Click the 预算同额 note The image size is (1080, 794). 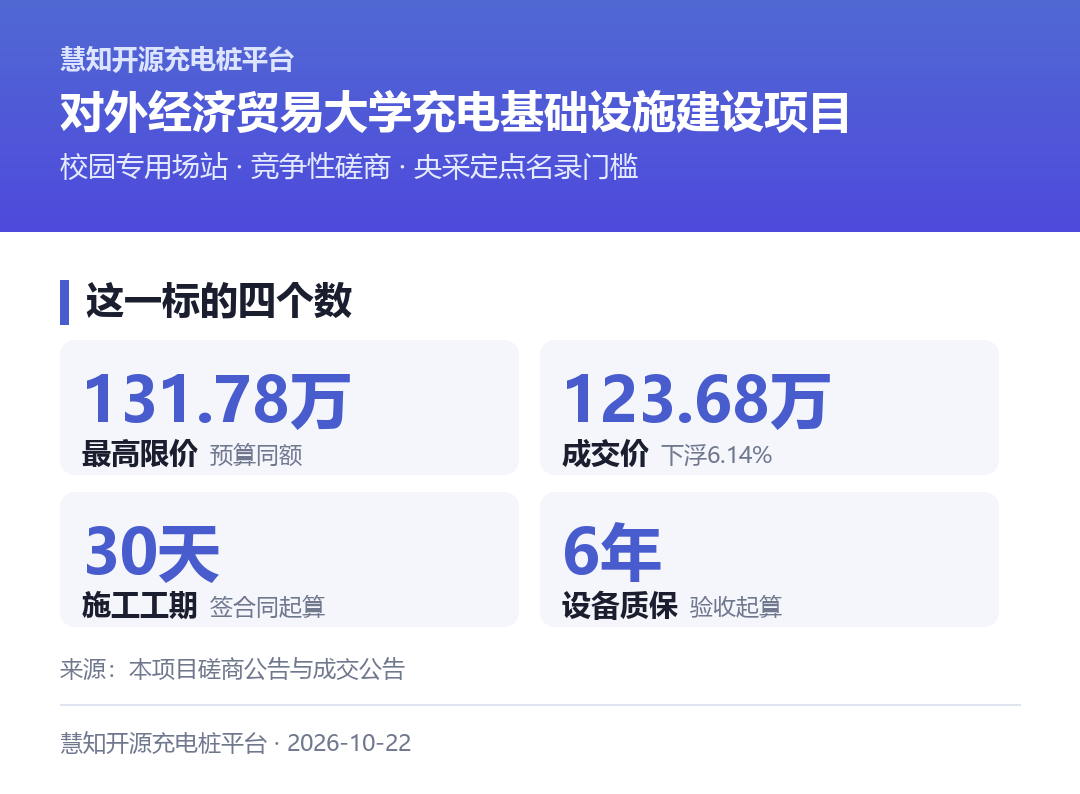coord(256,455)
